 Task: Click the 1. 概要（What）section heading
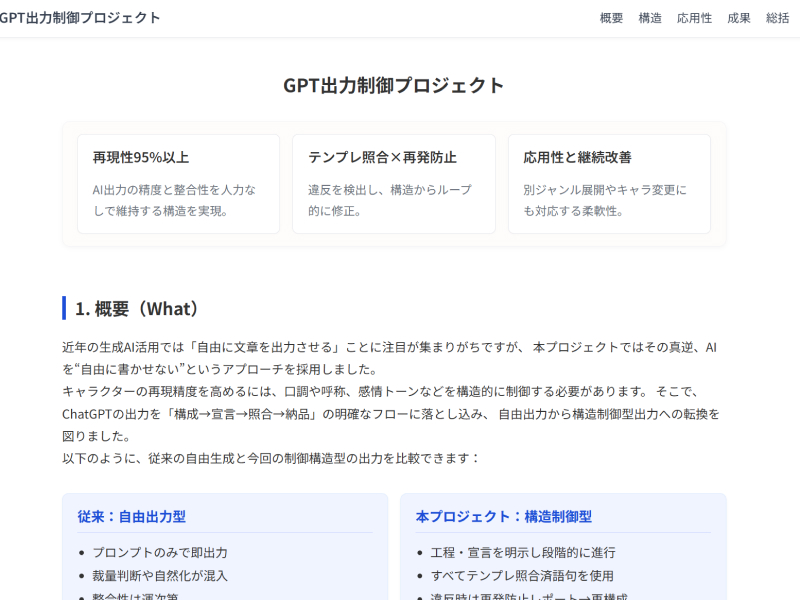pos(136,309)
